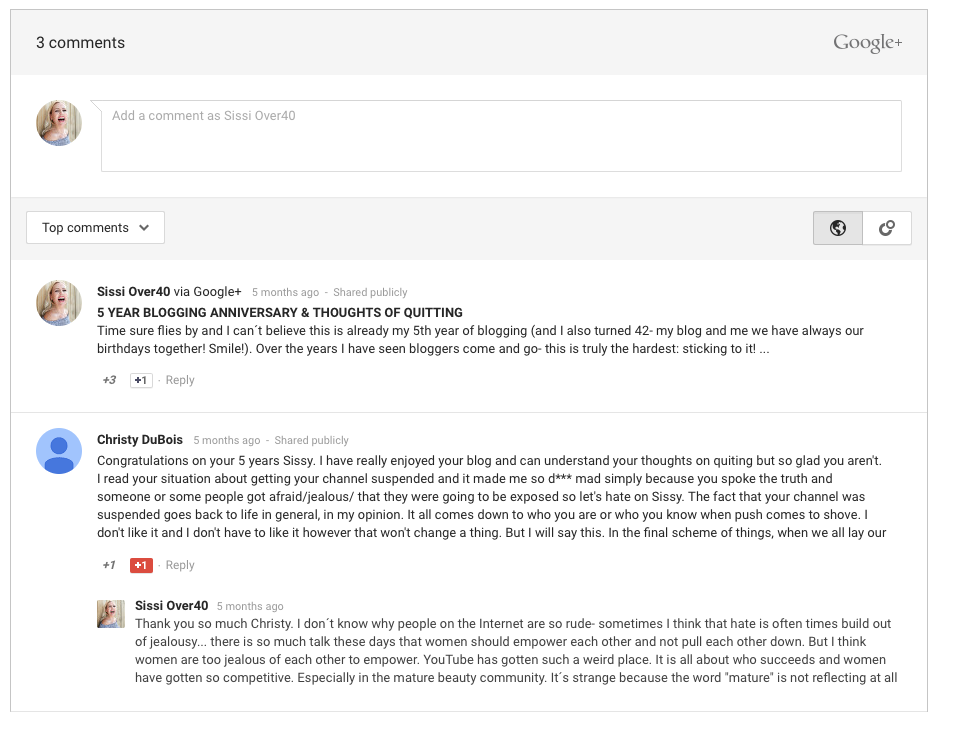Image resolution: width=960 pixels, height=749 pixels.
Task: Open Sissi Over40's avatar beside the post
Action: pos(59,303)
